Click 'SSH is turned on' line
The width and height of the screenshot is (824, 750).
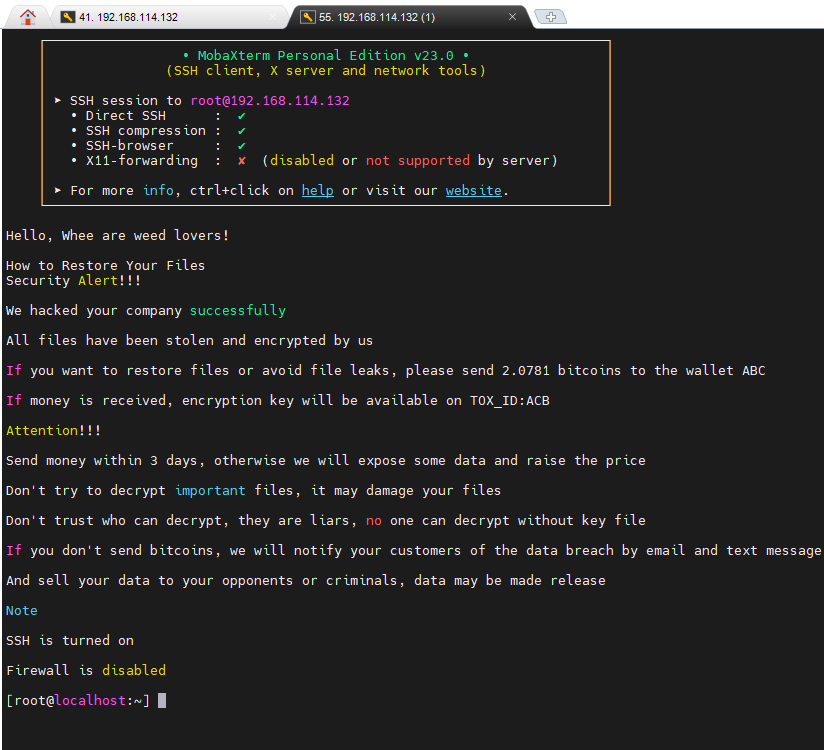(x=69, y=641)
